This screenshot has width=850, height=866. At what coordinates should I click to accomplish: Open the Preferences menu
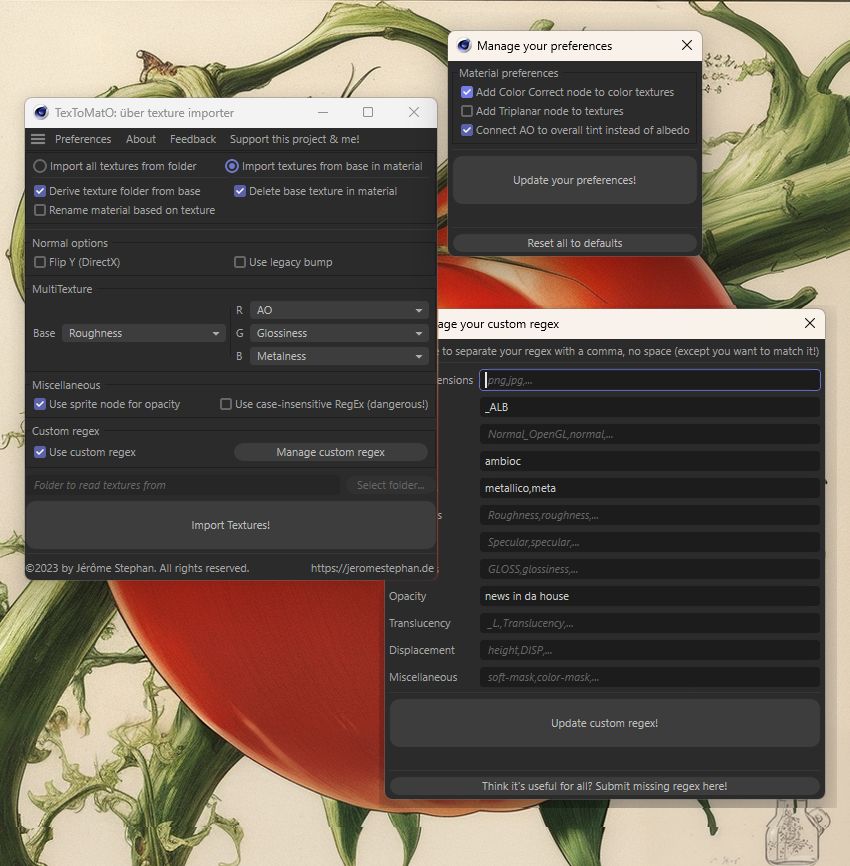coord(83,139)
